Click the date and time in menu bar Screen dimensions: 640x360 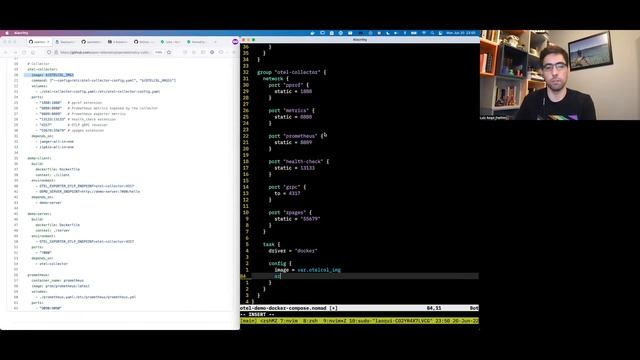click(461, 33)
